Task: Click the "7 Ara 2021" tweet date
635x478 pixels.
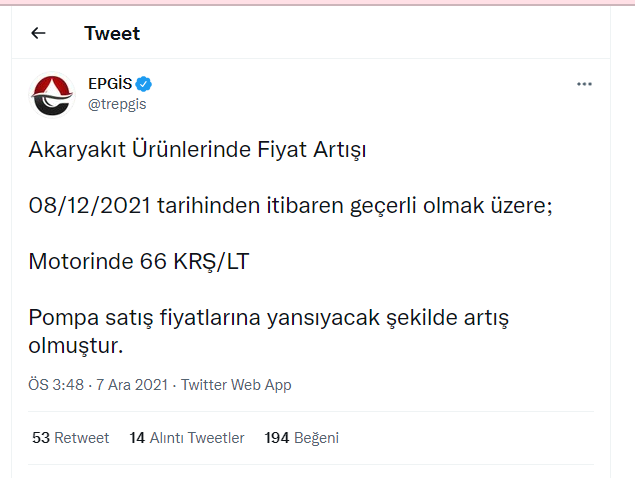Action: [x=133, y=385]
